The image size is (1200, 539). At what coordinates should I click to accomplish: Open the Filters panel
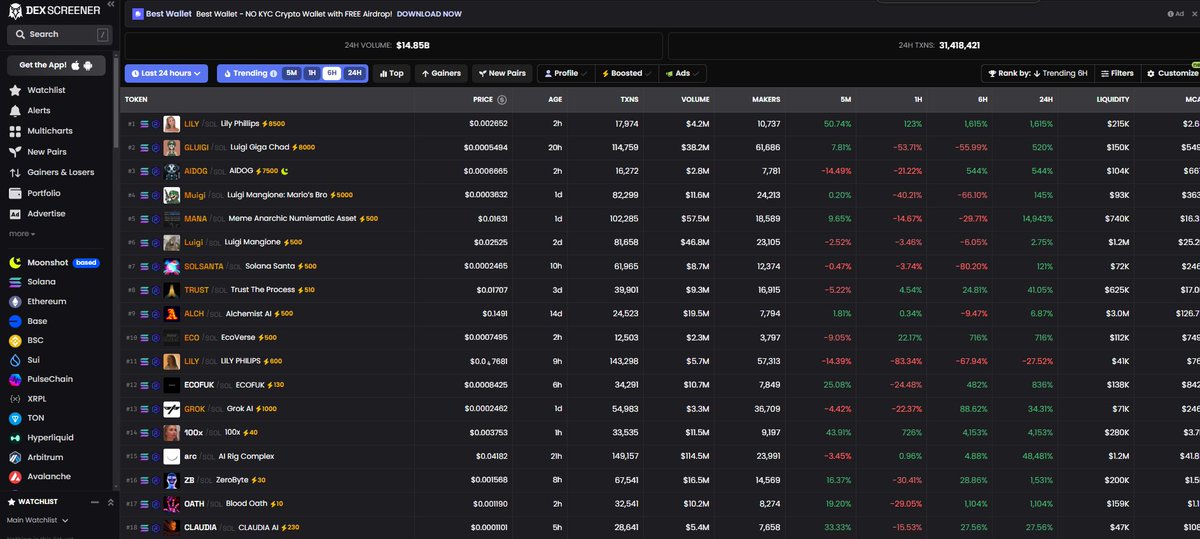pos(1116,73)
